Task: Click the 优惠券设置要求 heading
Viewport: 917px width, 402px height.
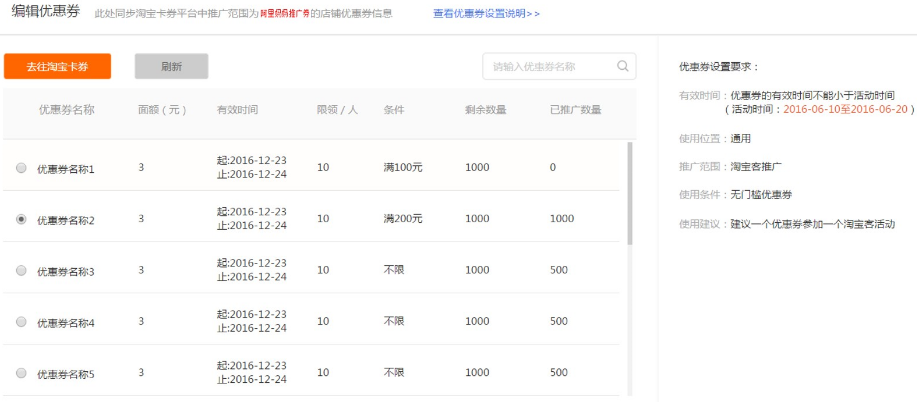Action: [x=719, y=67]
